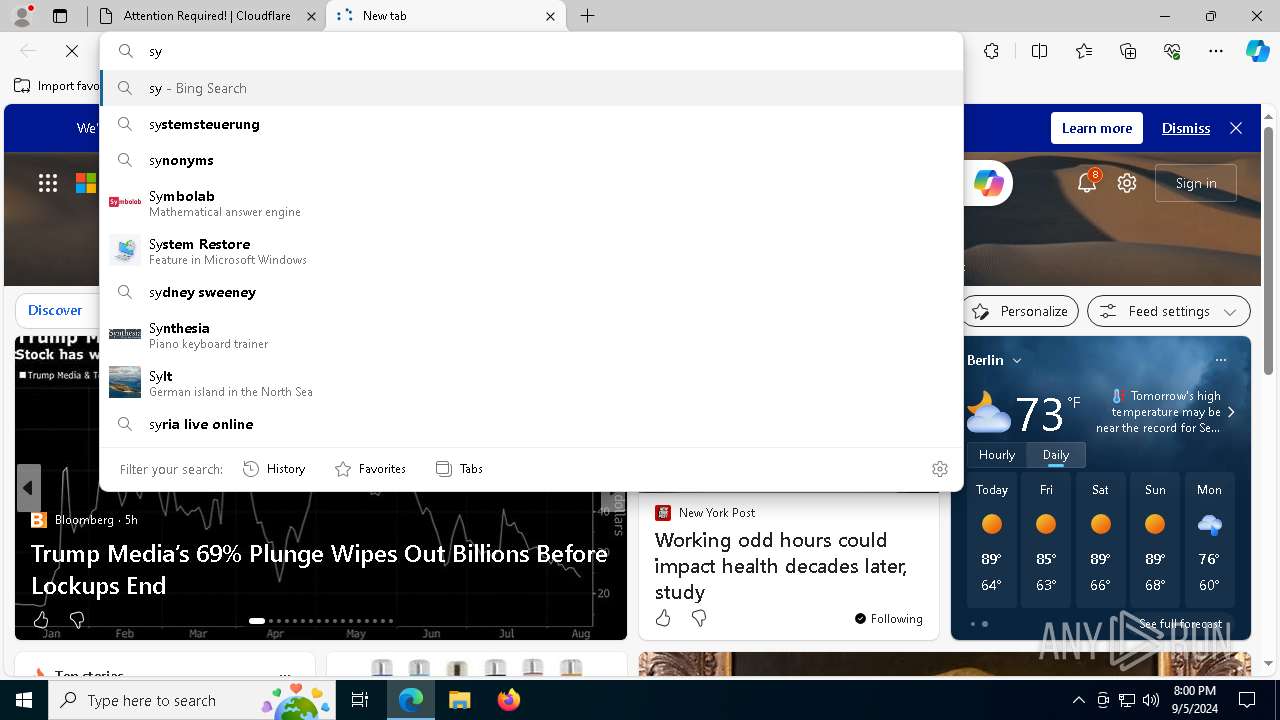Open notifications bell with badge
The height and width of the screenshot is (720, 1280).
pyautogui.click(x=1087, y=182)
